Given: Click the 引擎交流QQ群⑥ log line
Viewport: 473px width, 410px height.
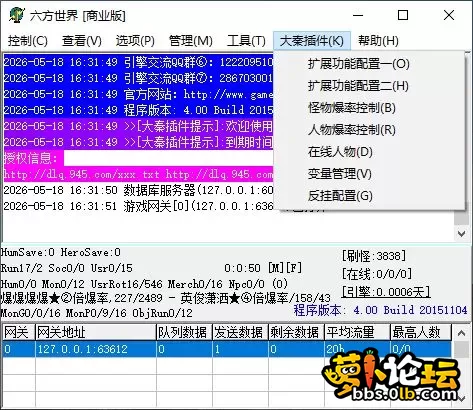Looking at the screenshot, I should coord(138,62).
